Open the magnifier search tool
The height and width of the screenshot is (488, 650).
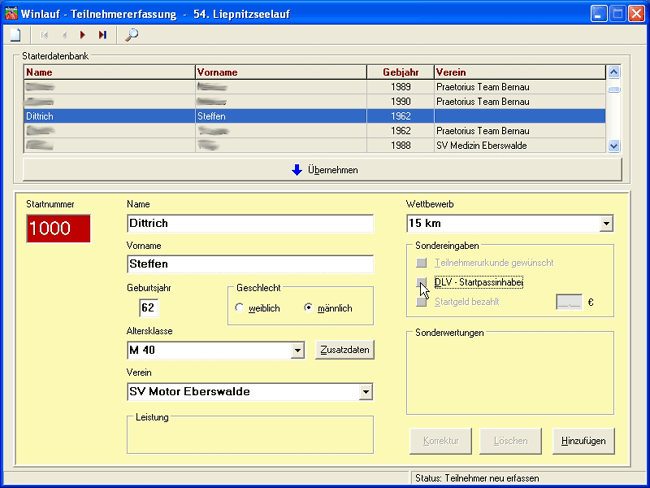132,35
